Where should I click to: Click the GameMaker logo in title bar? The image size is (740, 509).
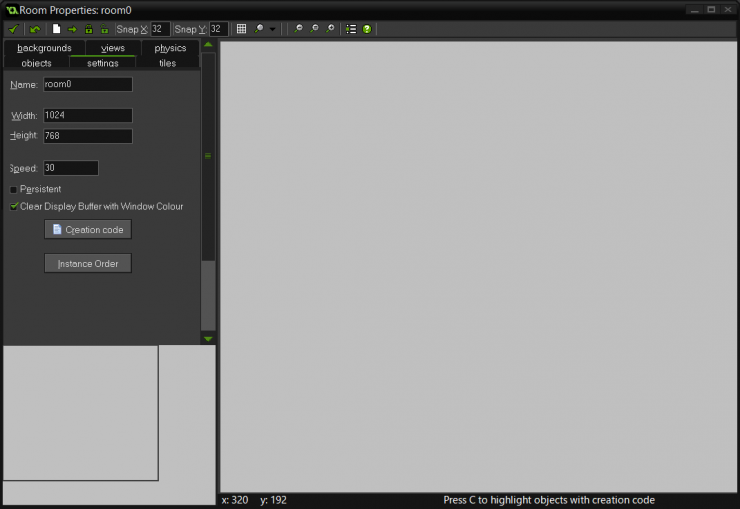[12, 10]
